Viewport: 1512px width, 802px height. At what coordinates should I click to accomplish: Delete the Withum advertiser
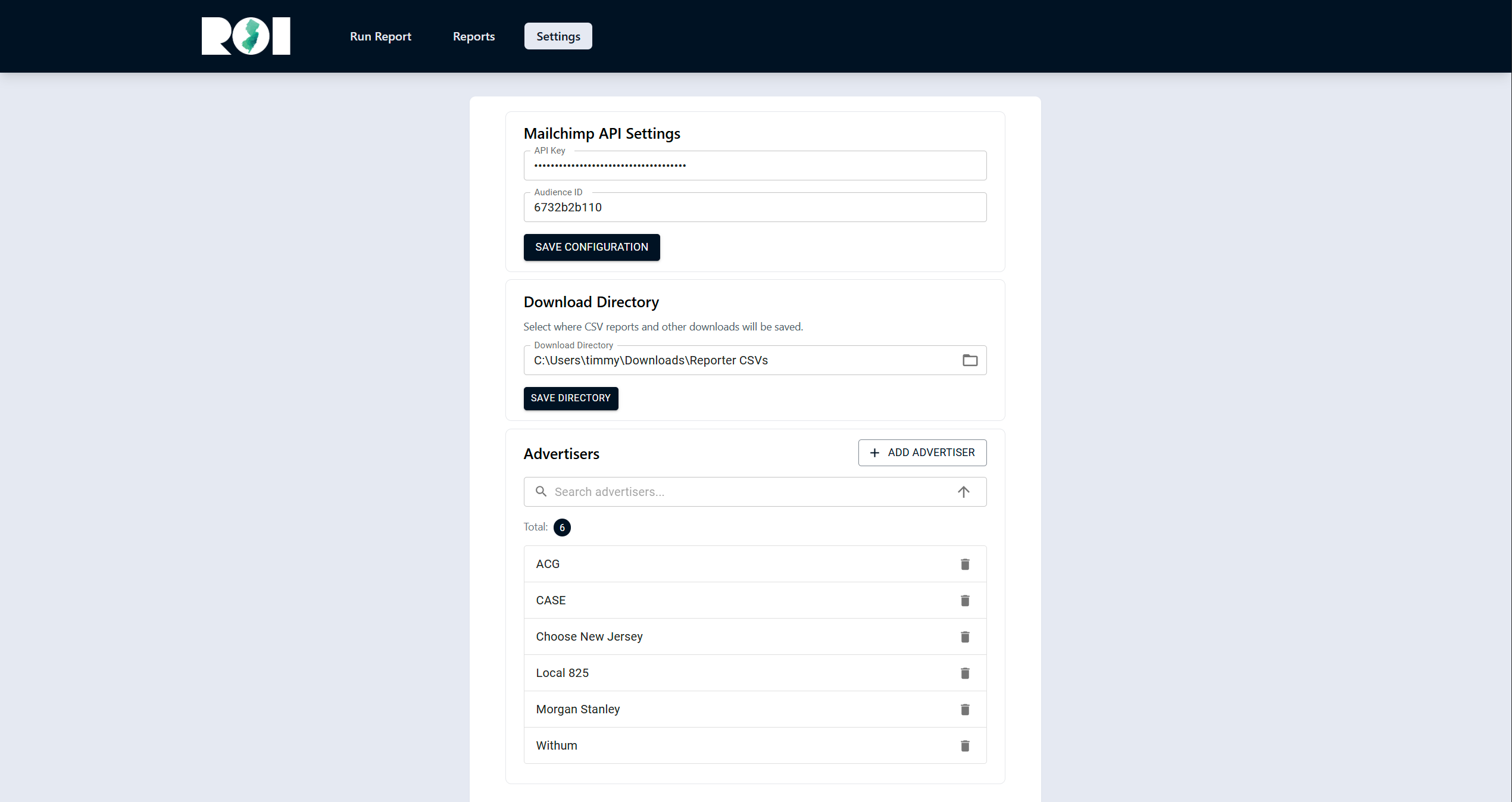(x=965, y=745)
